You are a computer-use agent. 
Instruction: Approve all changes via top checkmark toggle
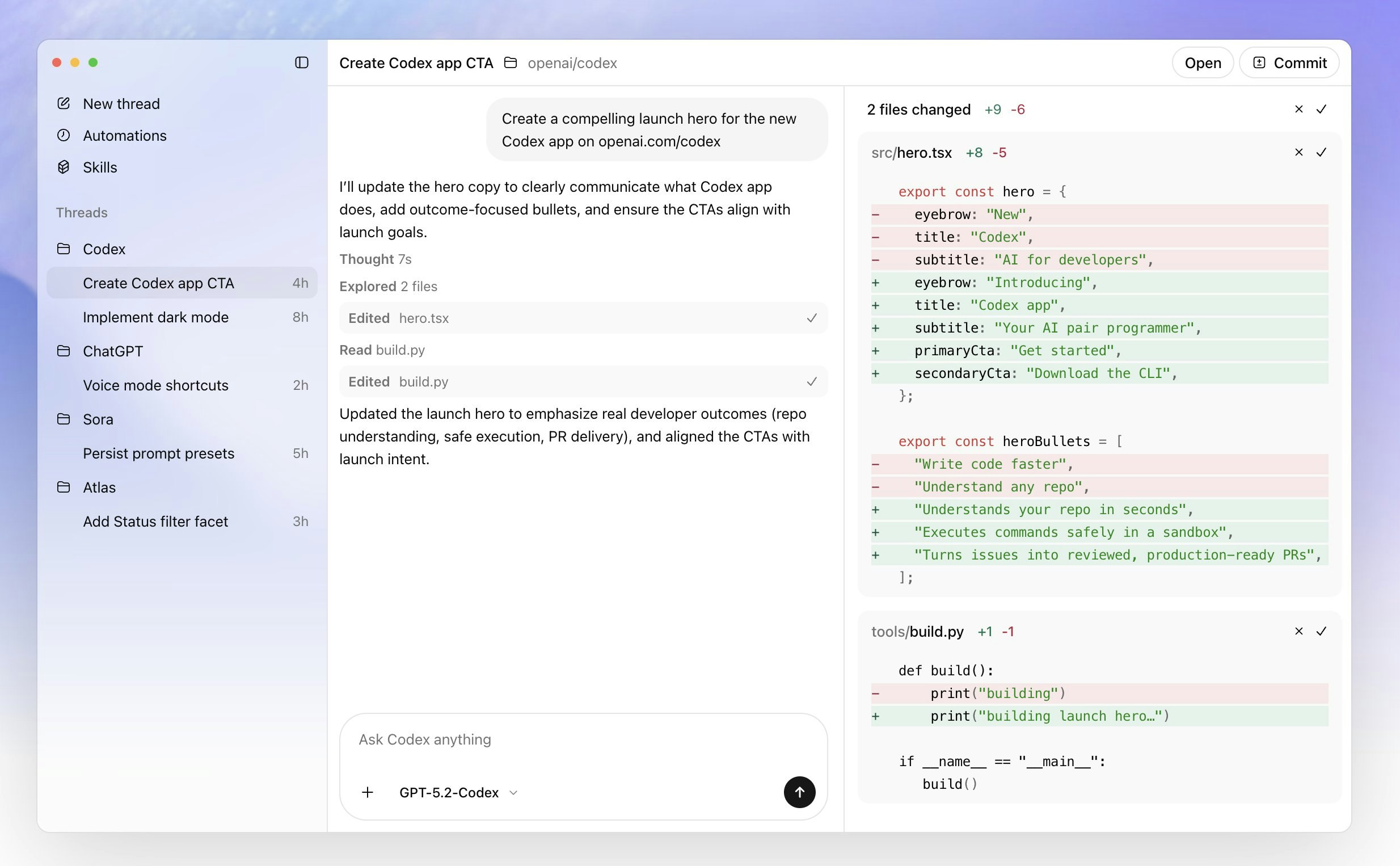coord(1322,109)
